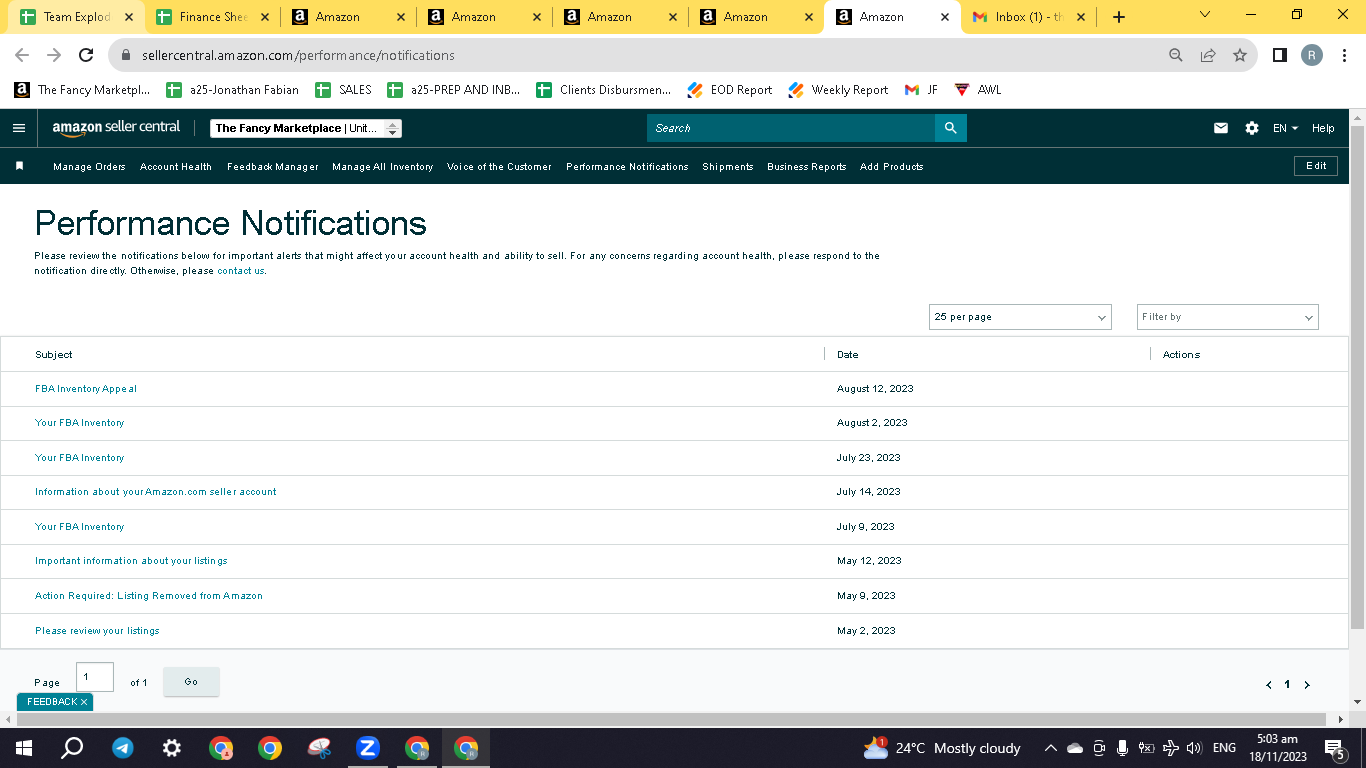1366x768 pixels.
Task: Open Account Health in navigation bar
Action: (x=176, y=167)
